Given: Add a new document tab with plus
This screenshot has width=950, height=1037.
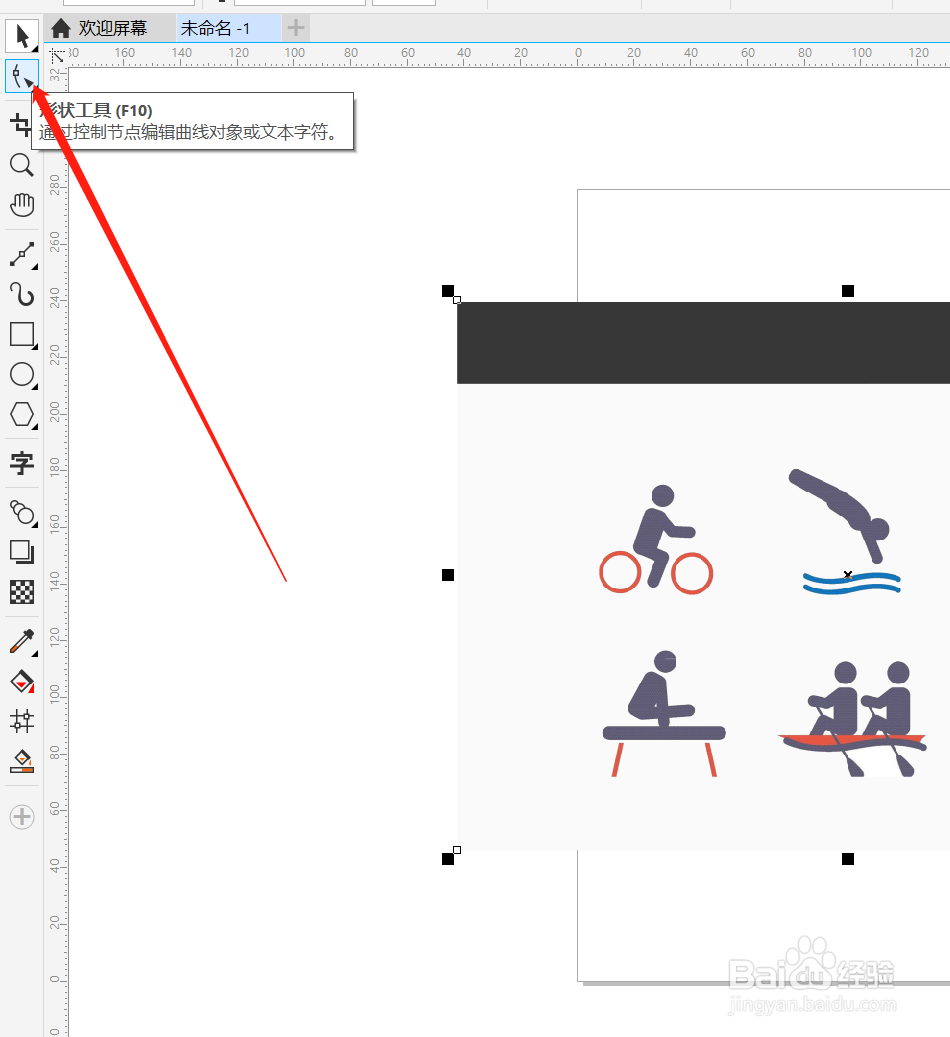Looking at the screenshot, I should [x=296, y=28].
